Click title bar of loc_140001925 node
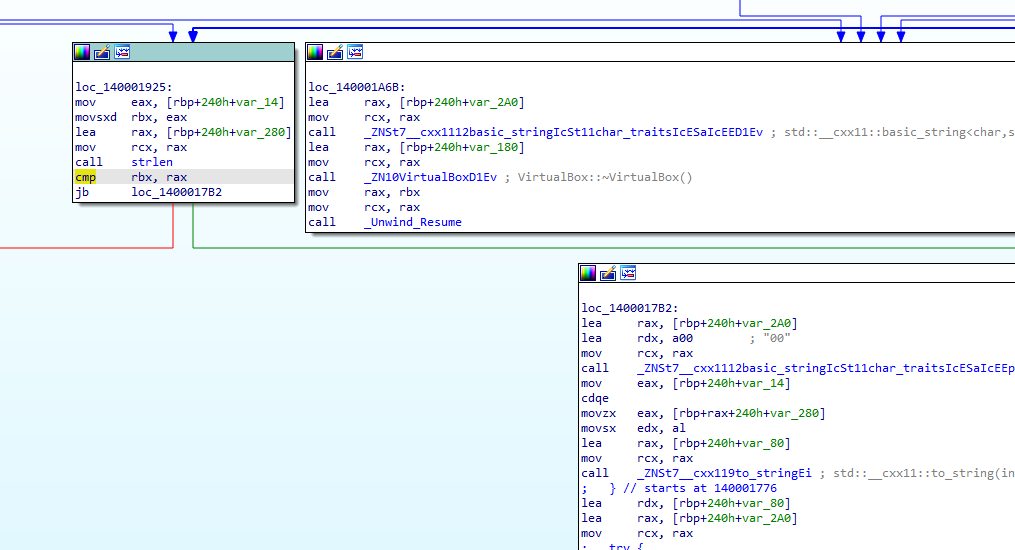Screen dimensions: 1015x550 [184, 52]
